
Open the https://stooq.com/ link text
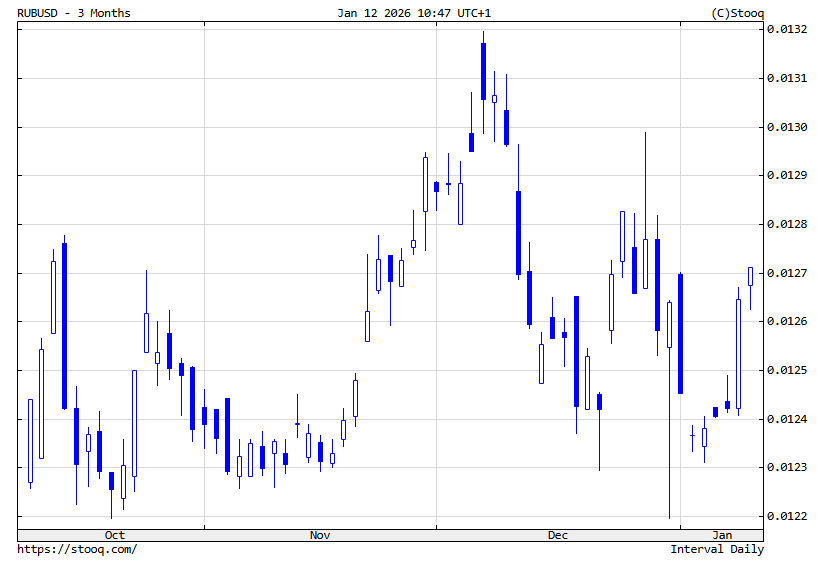point(77,549)
